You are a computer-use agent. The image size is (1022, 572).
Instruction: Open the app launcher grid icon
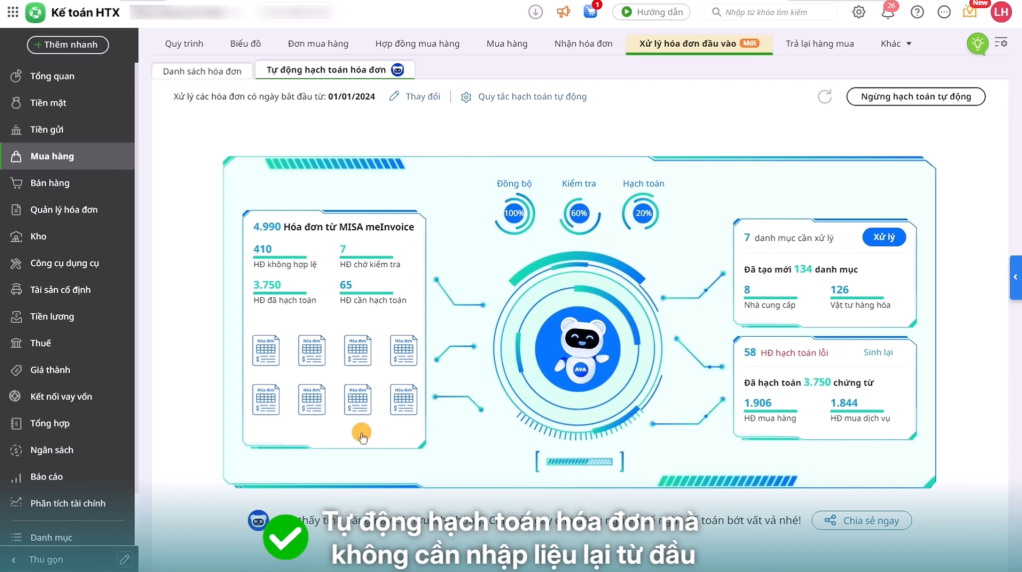pos(12,12)
